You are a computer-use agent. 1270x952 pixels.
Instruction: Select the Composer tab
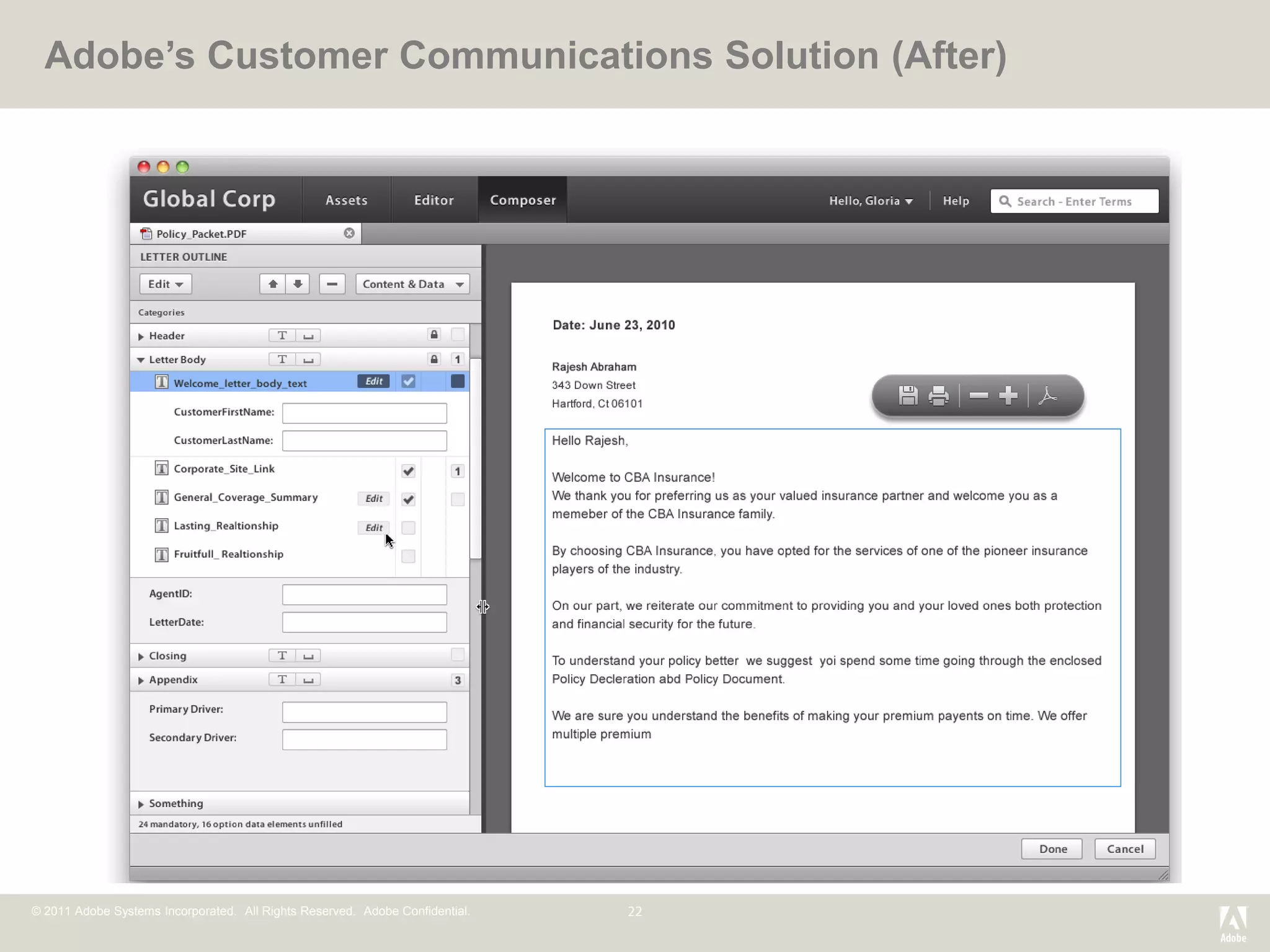pyautogui.click(x=523, y=200)
